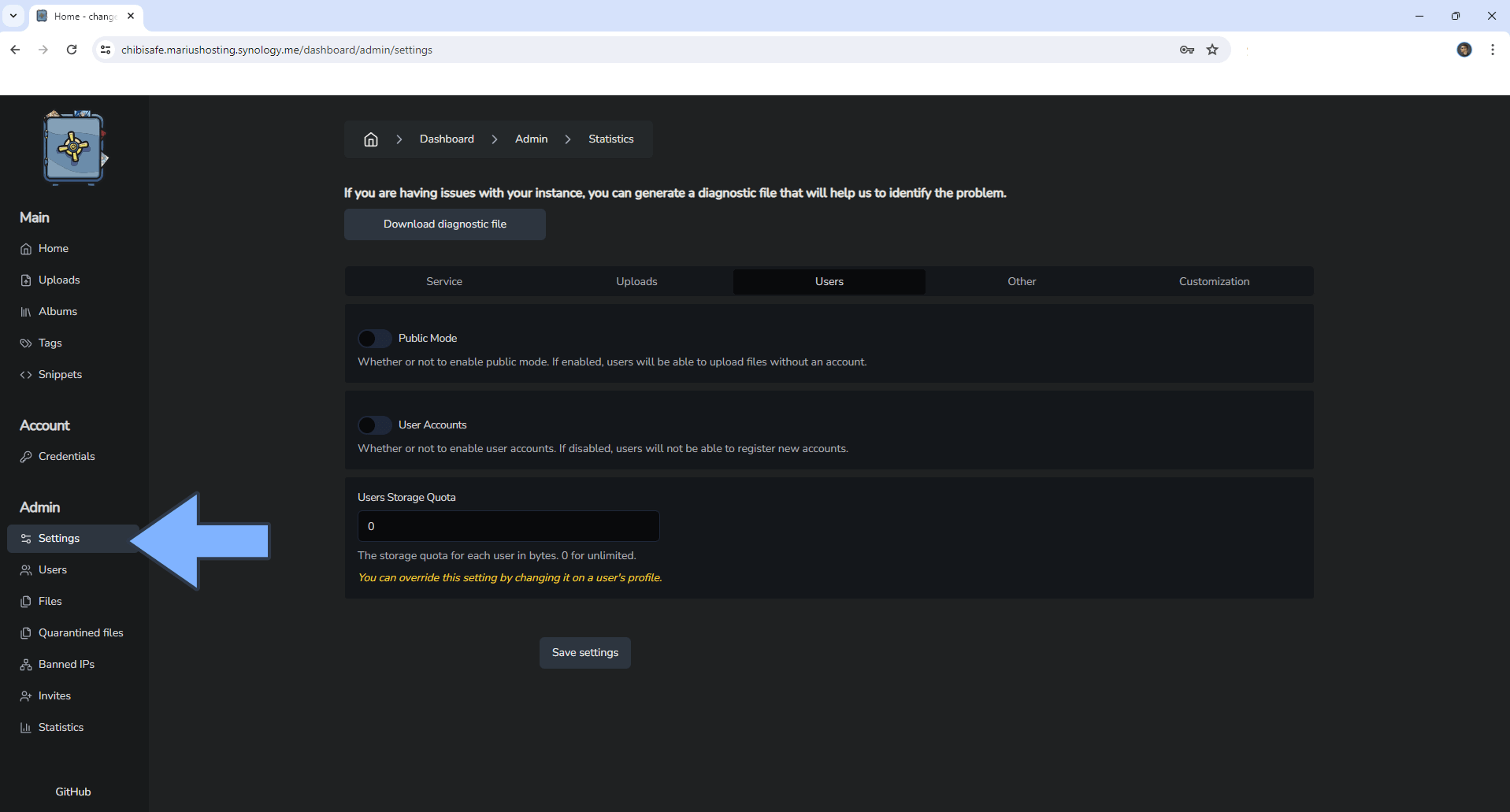Image resolution: width=1510 pixels, height=812 pixels.
Task: Open the Chrome three-dot menu
Action: pyautogui.click(x=1493, y=49)
